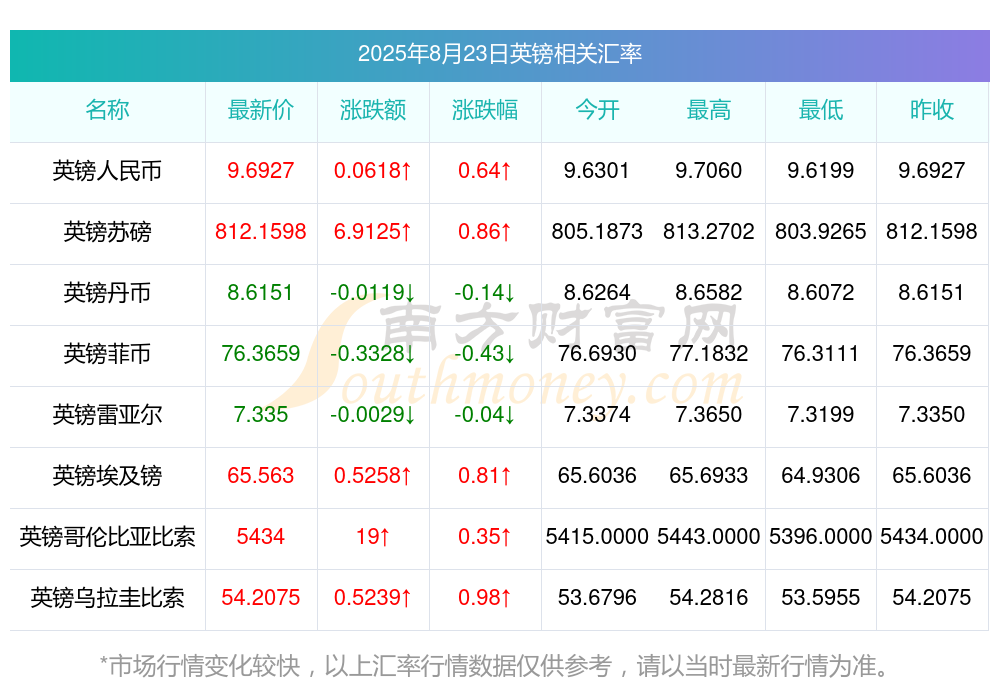Viewport: 1000px width, 698px height.
Task: Select low value 803.9265
Action: [821, 232]
